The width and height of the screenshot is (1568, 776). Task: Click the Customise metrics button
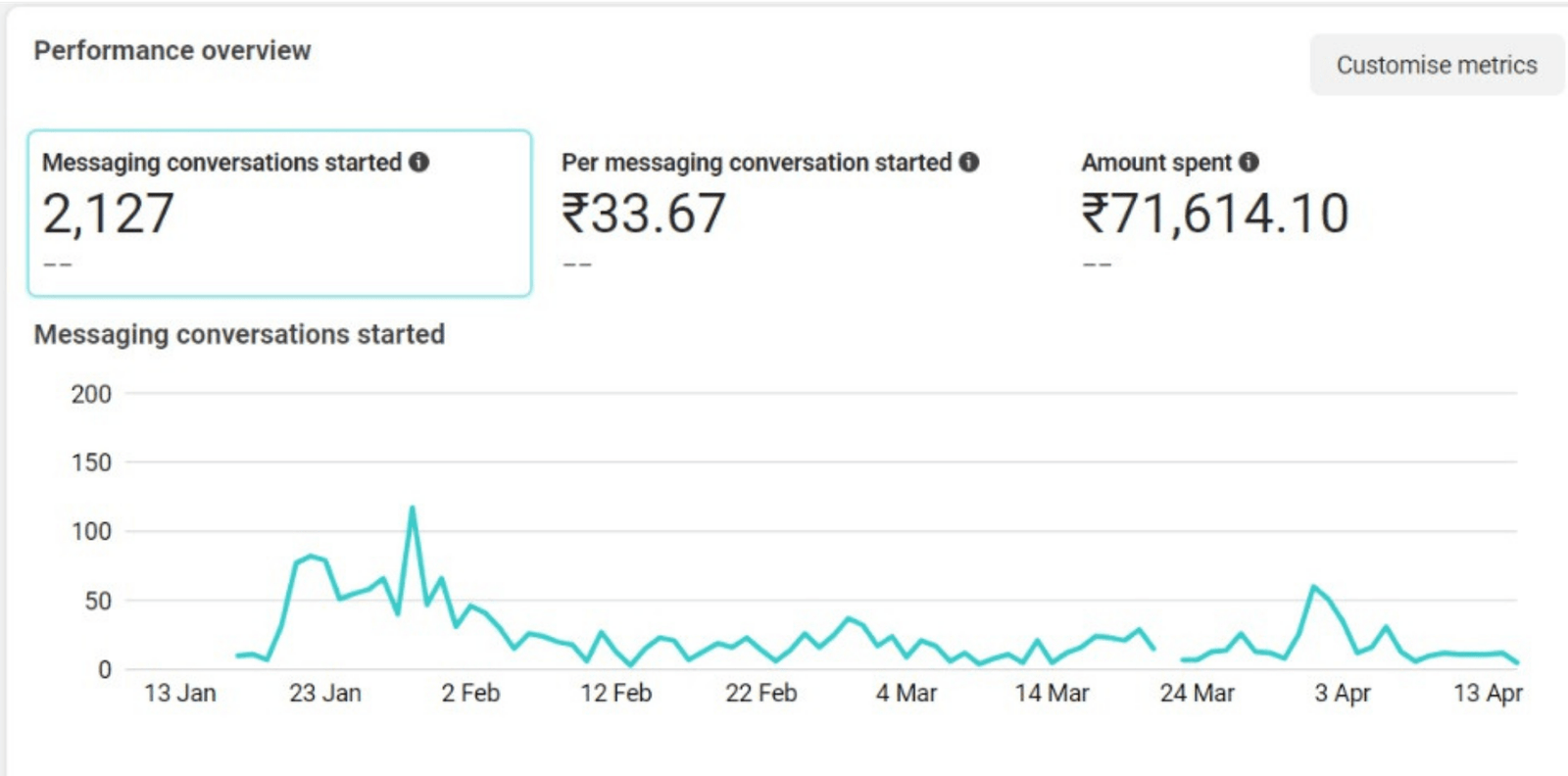point(1436,65)
